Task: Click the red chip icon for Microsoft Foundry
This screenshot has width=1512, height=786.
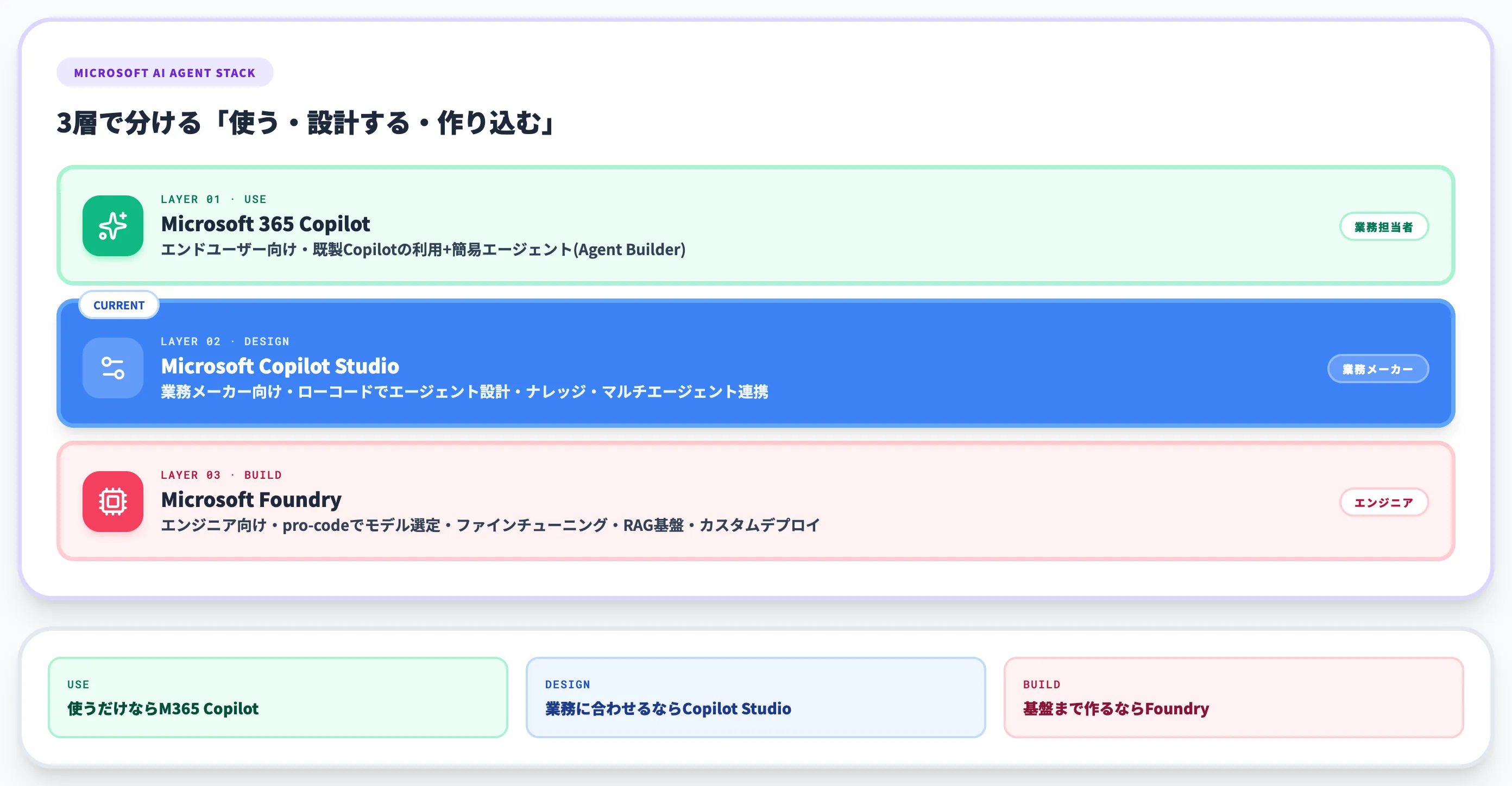Action: (x=113, y=502)
